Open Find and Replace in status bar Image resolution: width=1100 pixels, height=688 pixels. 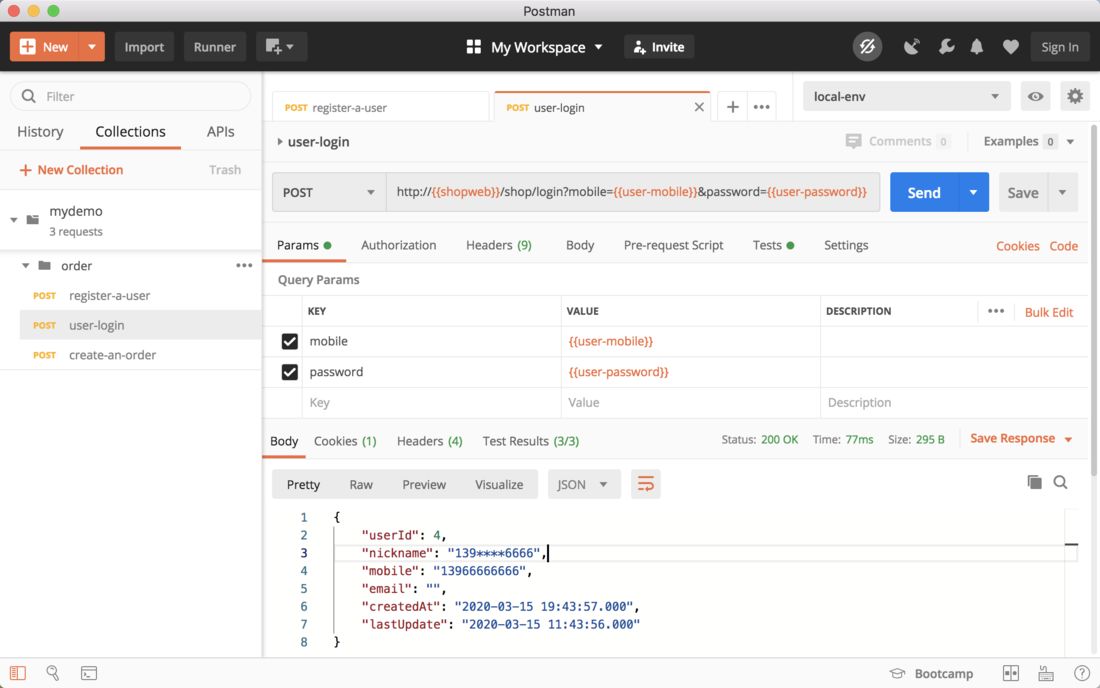(x=53, y=674)
